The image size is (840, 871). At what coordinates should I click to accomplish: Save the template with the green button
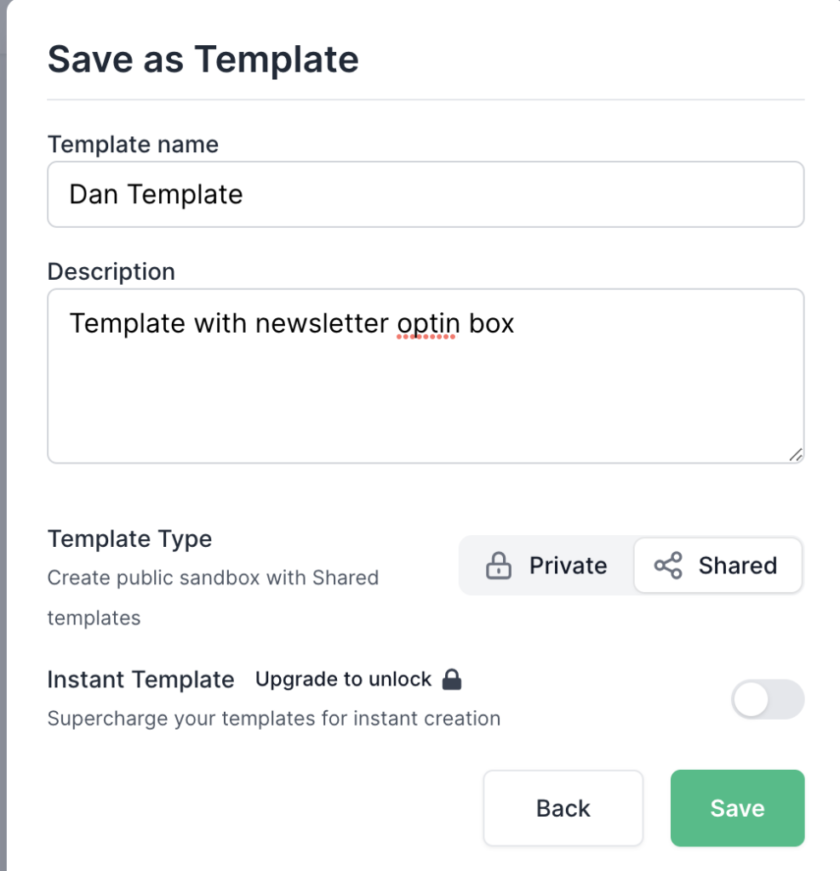737,808
